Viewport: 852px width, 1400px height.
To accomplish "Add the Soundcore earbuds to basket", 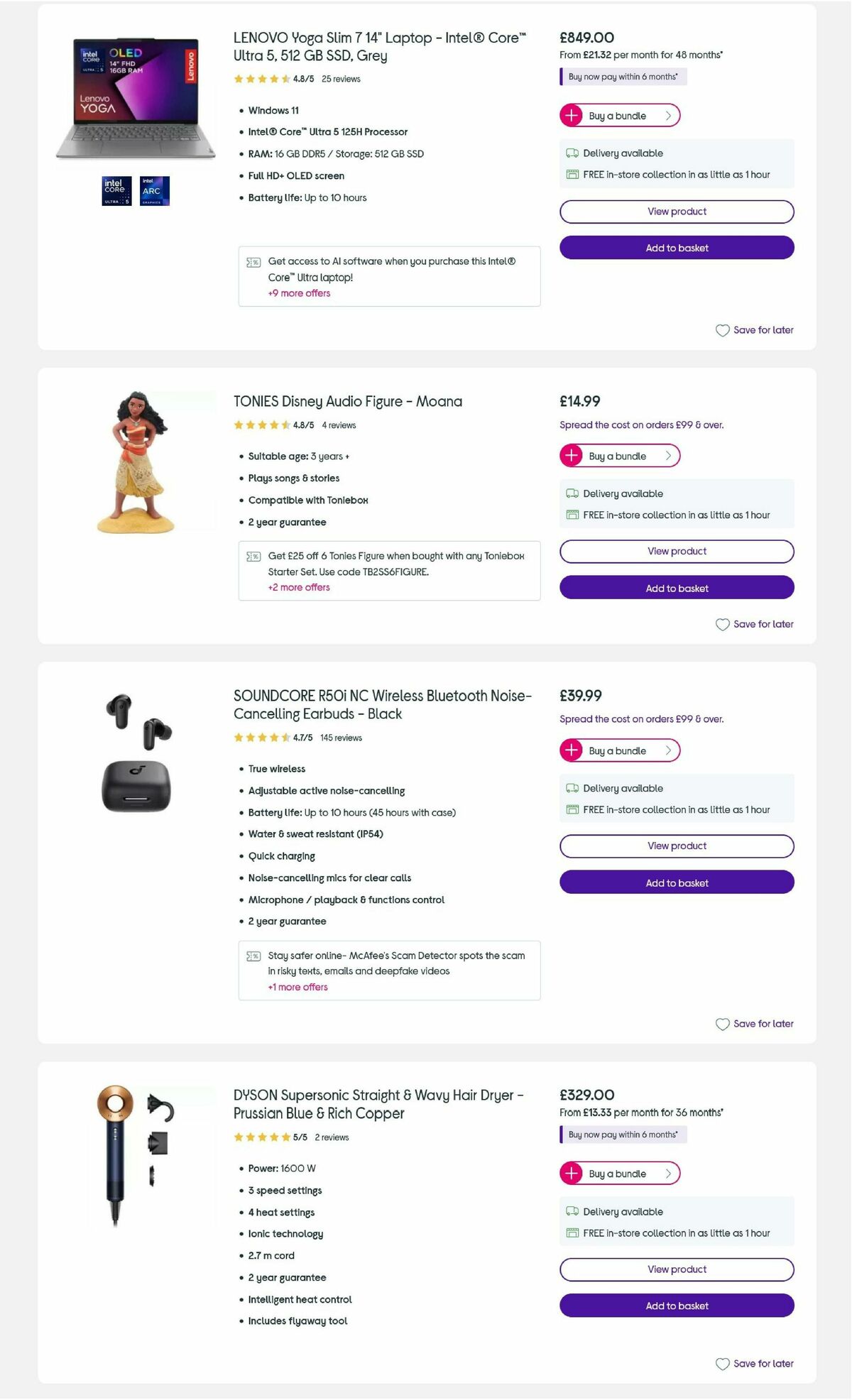I will 676,882.
